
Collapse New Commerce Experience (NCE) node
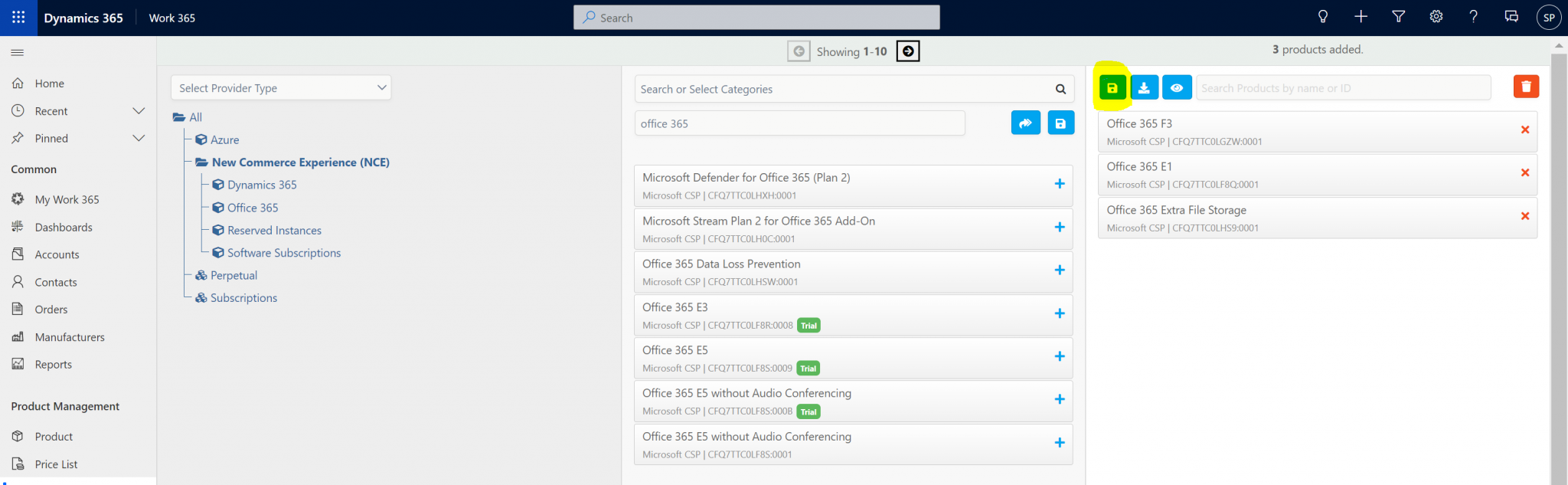(x=293, y=162)
